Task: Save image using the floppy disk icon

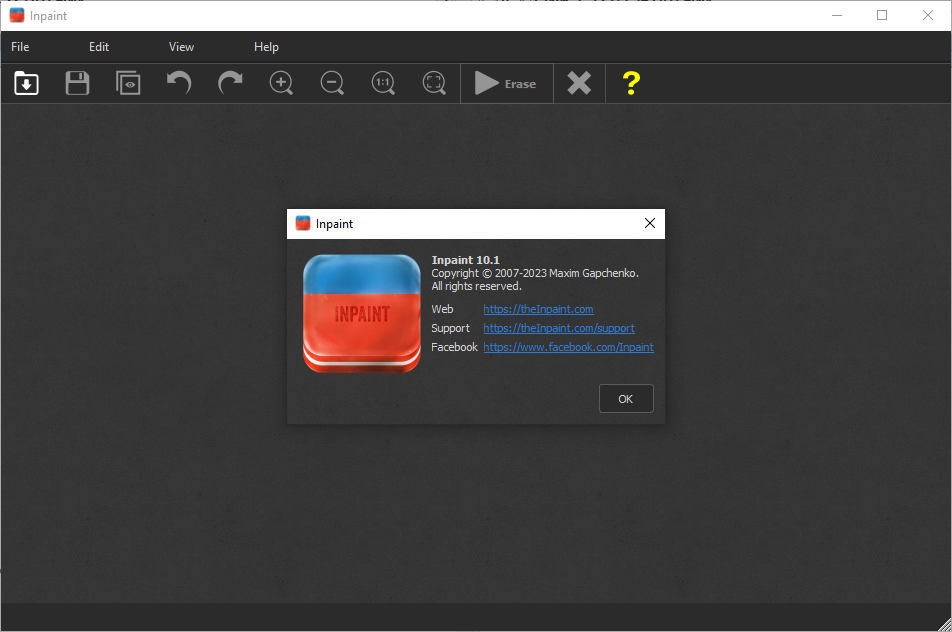Action: 77,83
